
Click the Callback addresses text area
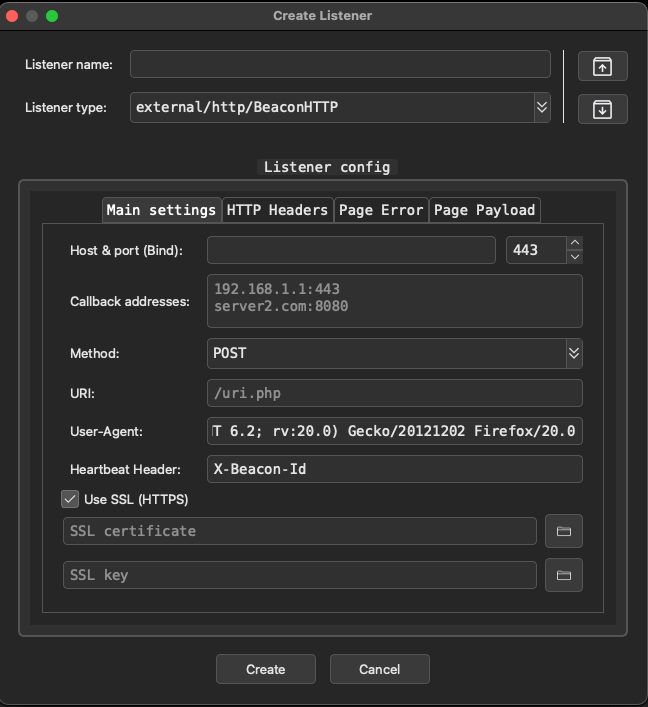pyautogui.click(x=395, y=301)
